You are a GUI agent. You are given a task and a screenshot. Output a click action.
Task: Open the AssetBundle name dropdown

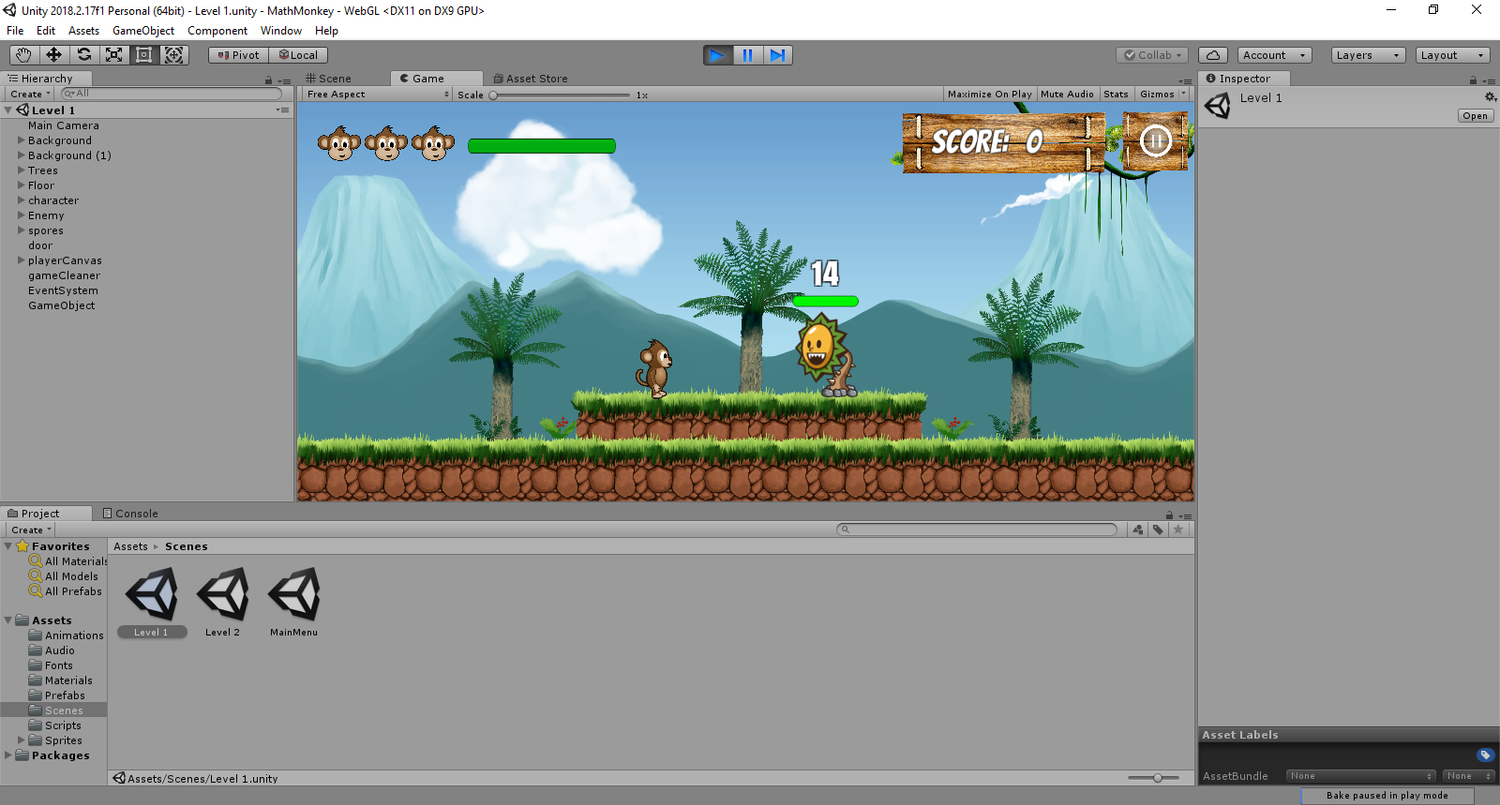[x=1360, y=776]
